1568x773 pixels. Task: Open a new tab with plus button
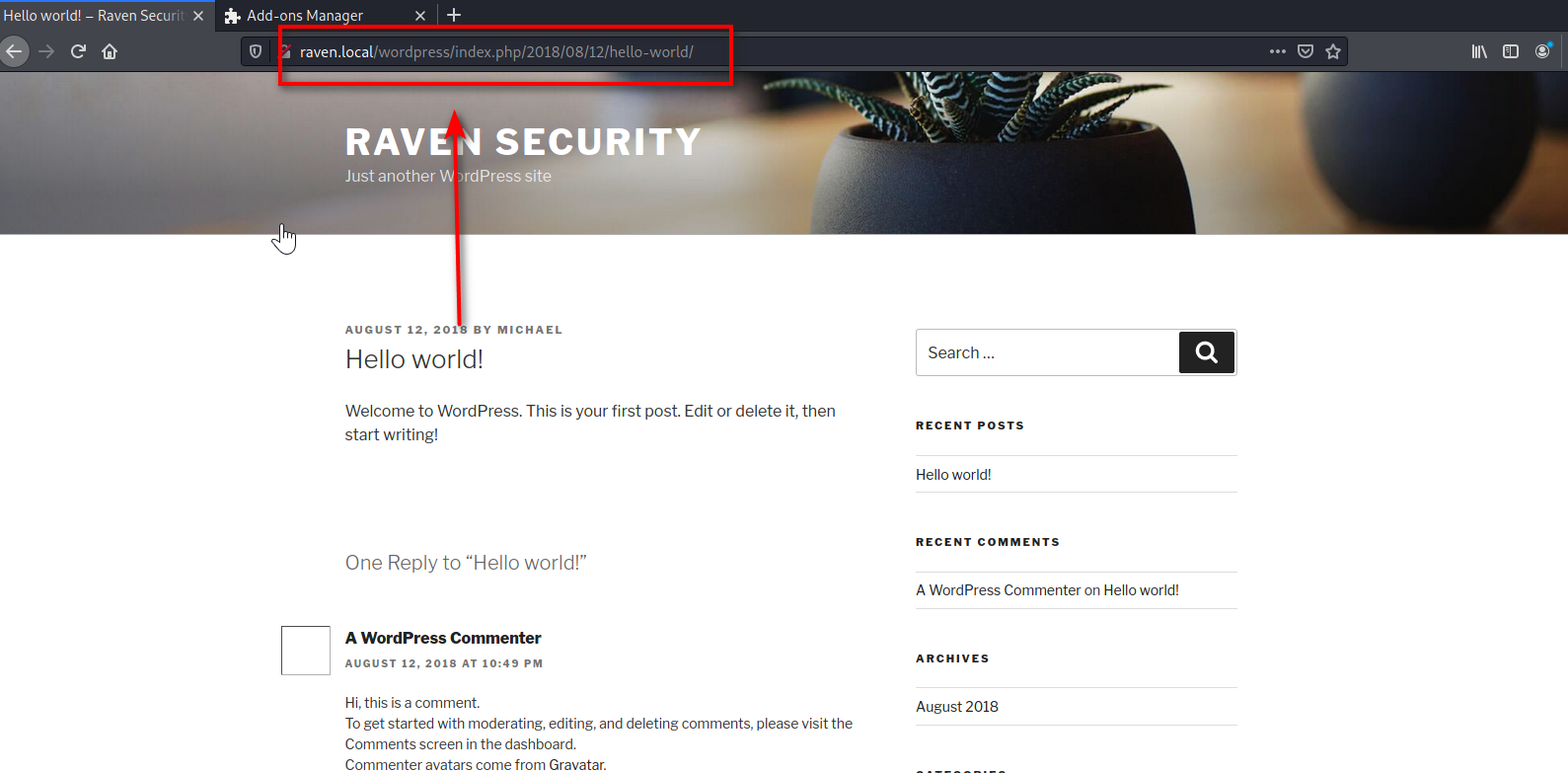pyautogui.click(x=454, y=15)
